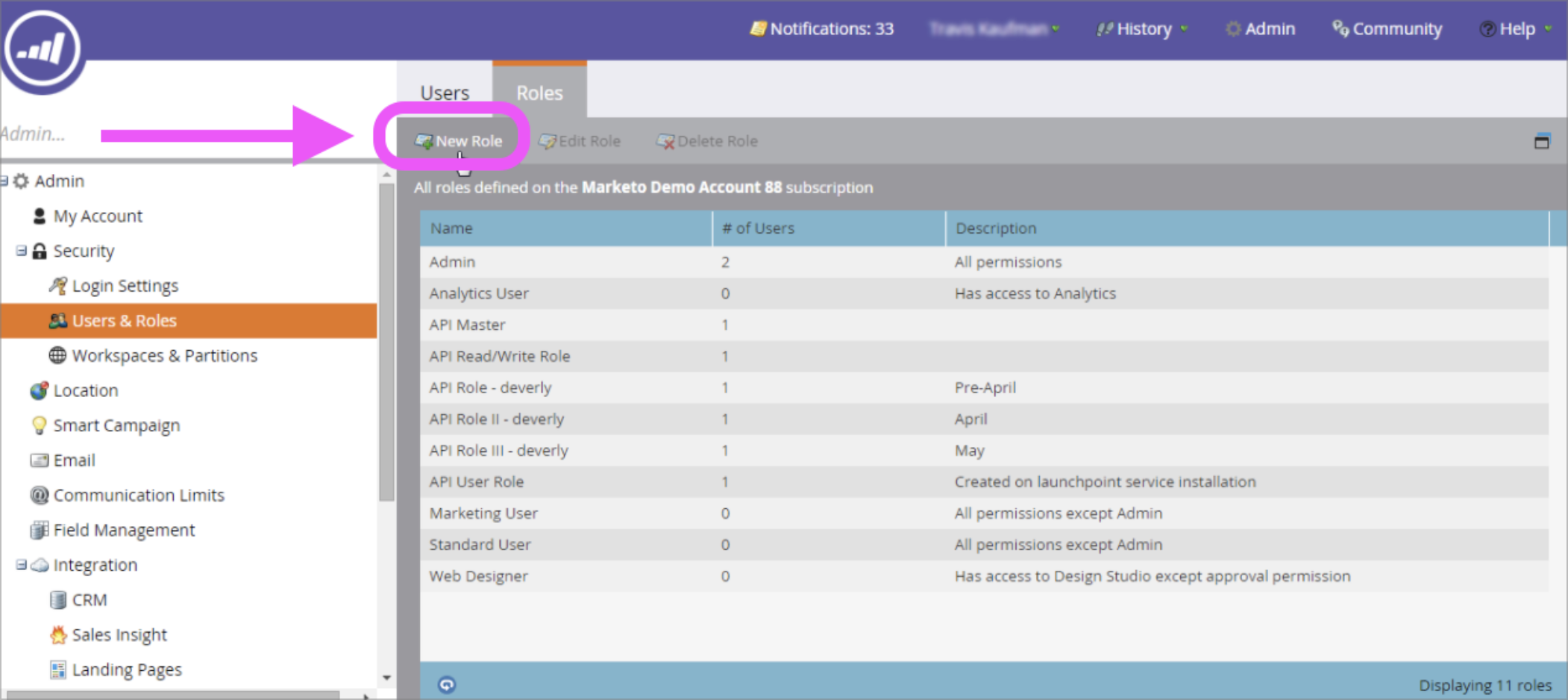1568x700 pixels.
Task: Select the Marketing User role row
Action: [x=483, y=513]
